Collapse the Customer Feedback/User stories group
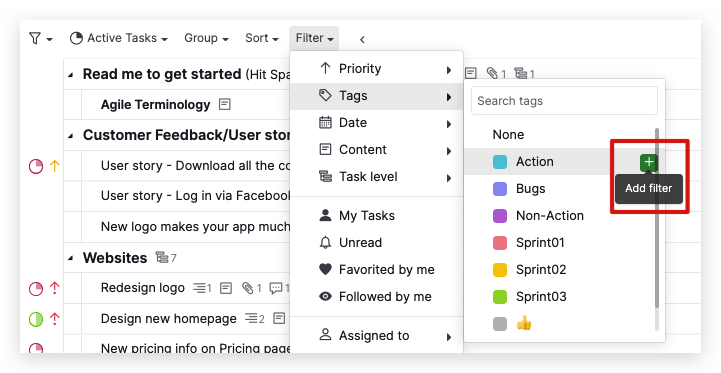Image resolution: width=721 pixels, height=373 pixels. coord(70,136)
